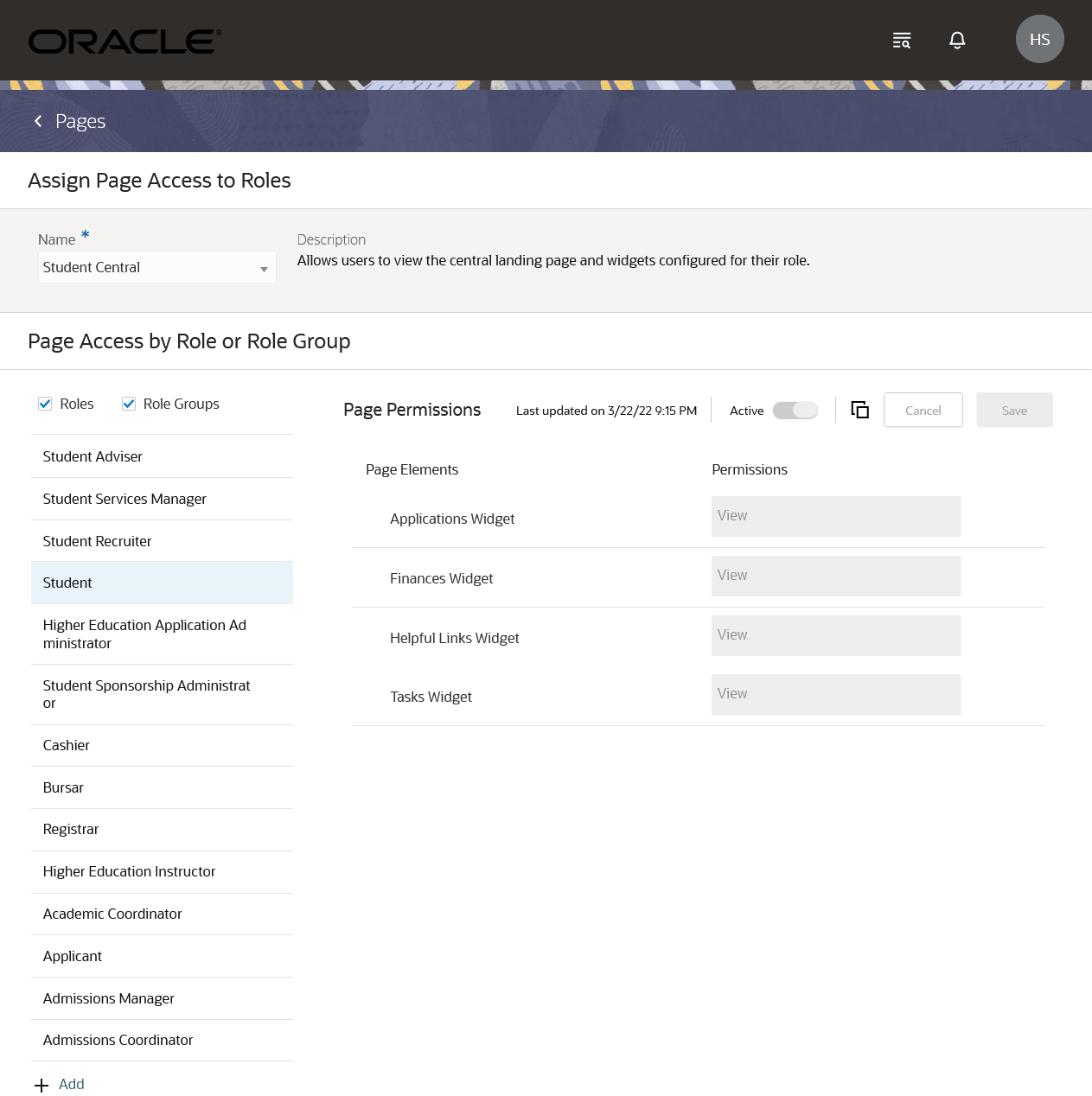Click the Oracle logo
Viewport: 1092px width, 1096px height.
pos(125,41)
